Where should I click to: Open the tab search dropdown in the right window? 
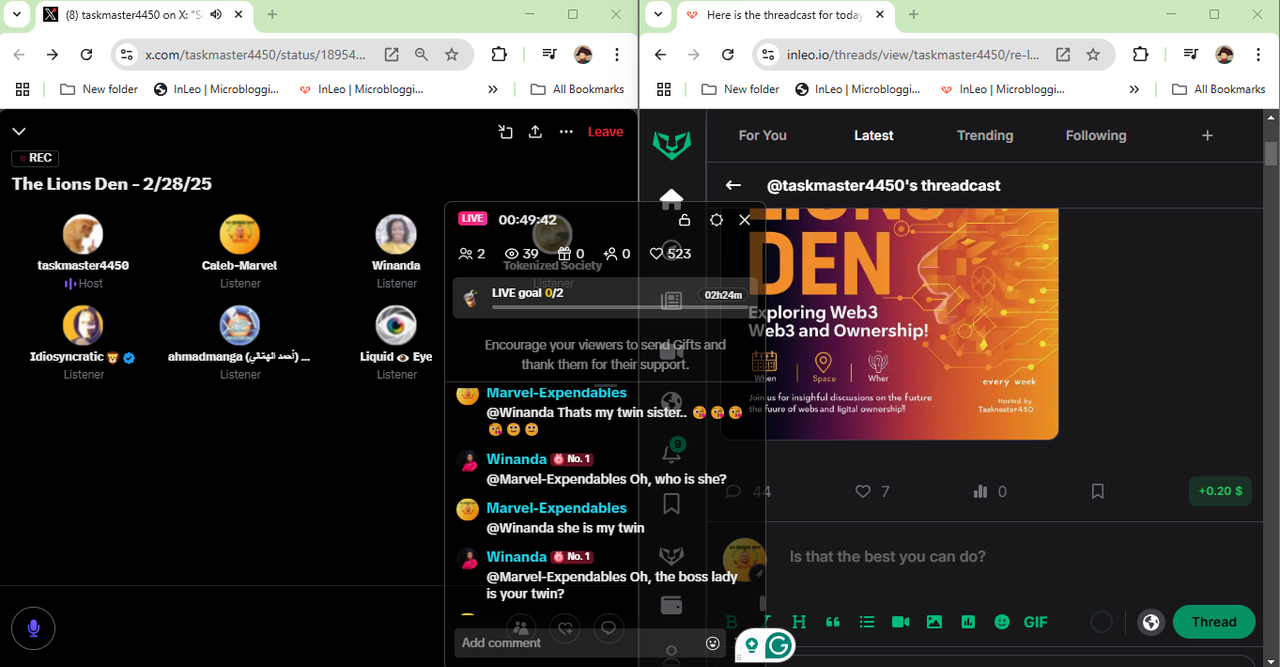(x=657, y=14)
